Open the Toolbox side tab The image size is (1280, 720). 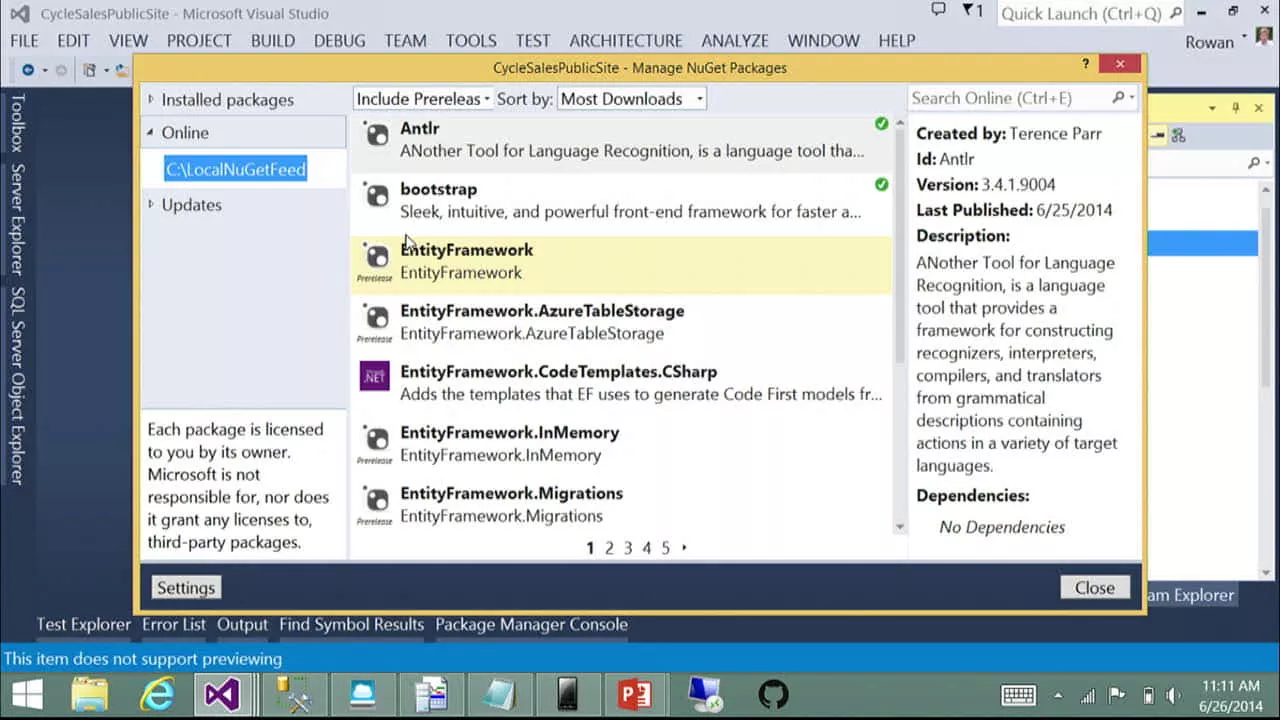[17, 123]
